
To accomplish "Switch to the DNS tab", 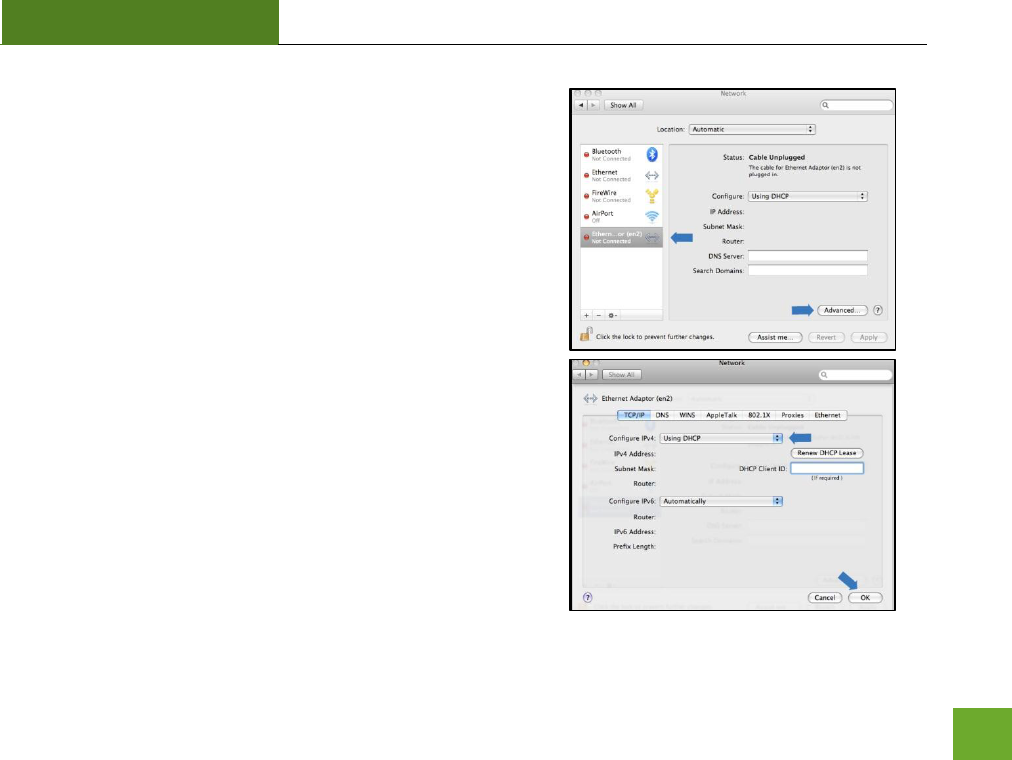I will tap(662, 415).
